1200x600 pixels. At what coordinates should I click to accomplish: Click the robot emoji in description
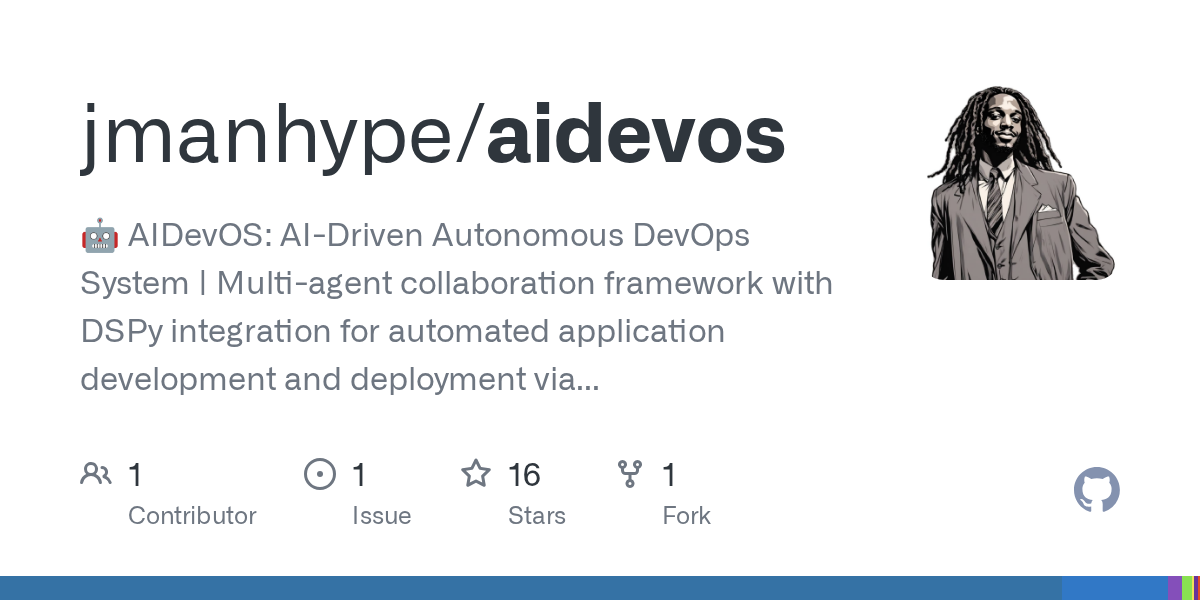[99, 236]
